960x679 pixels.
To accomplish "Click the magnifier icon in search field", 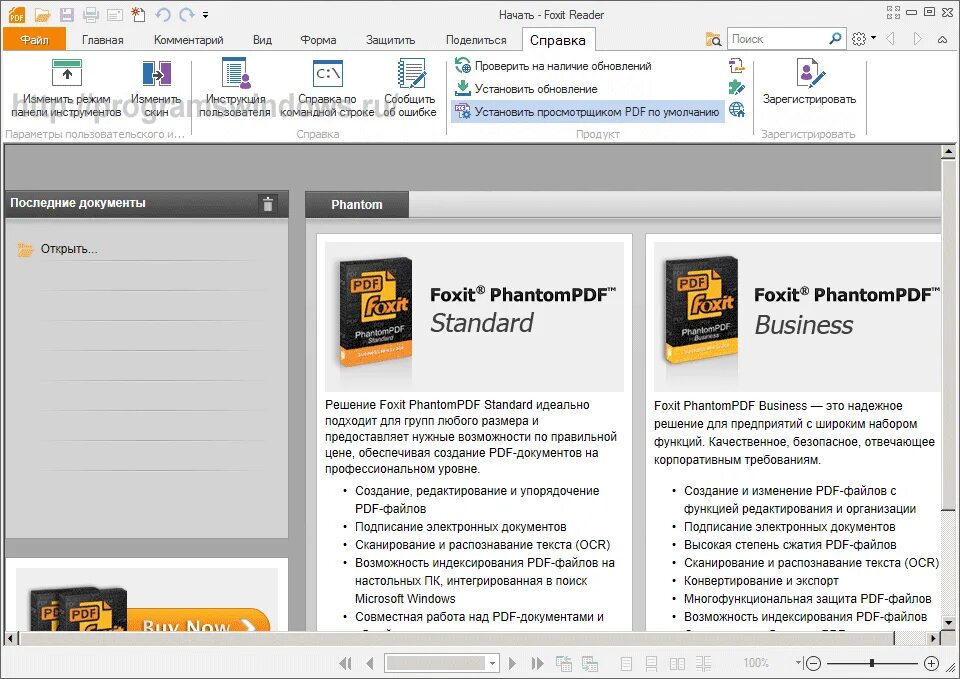I will click(x=835, y=39).
